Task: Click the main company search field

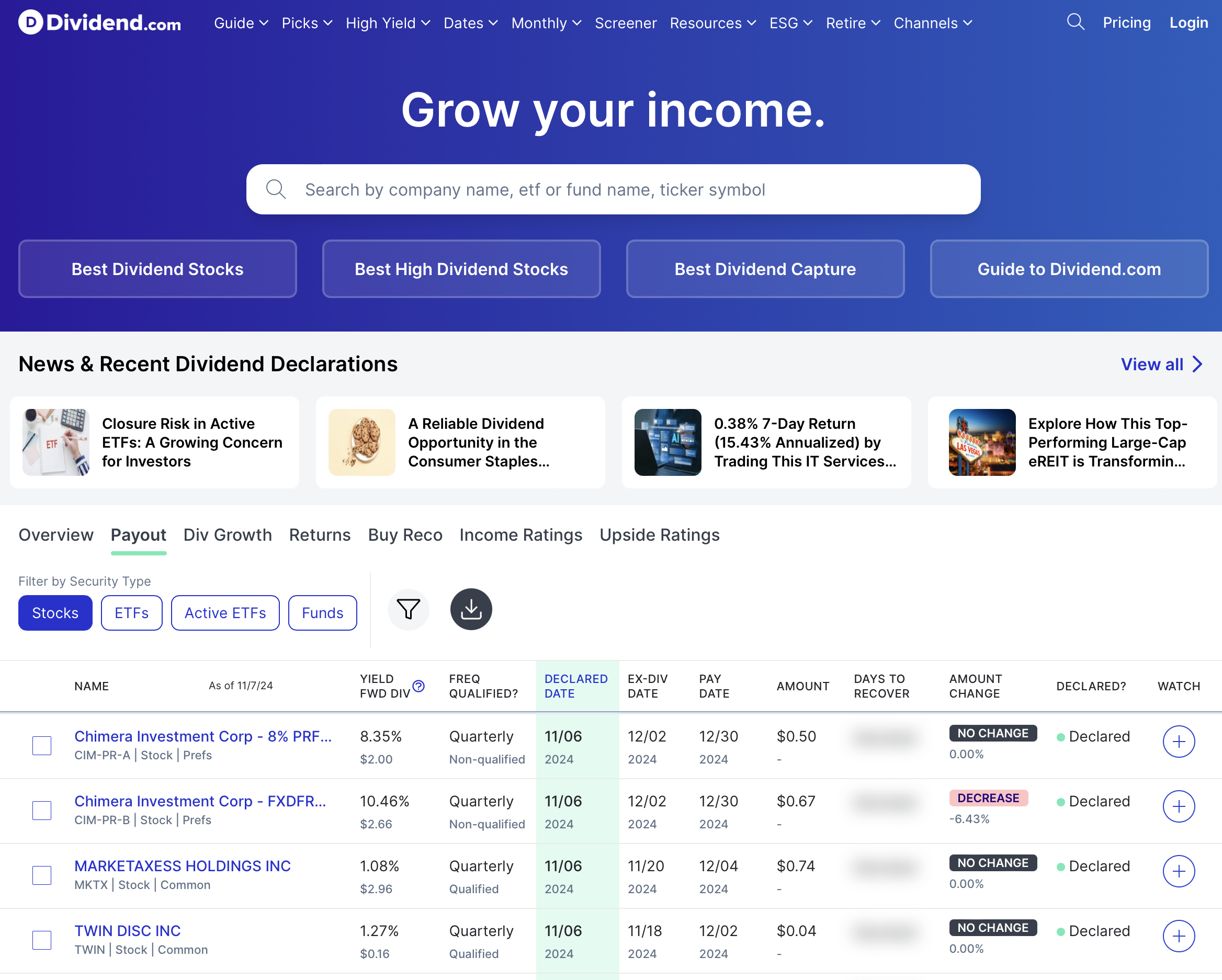Action: (x=613, y=190)
